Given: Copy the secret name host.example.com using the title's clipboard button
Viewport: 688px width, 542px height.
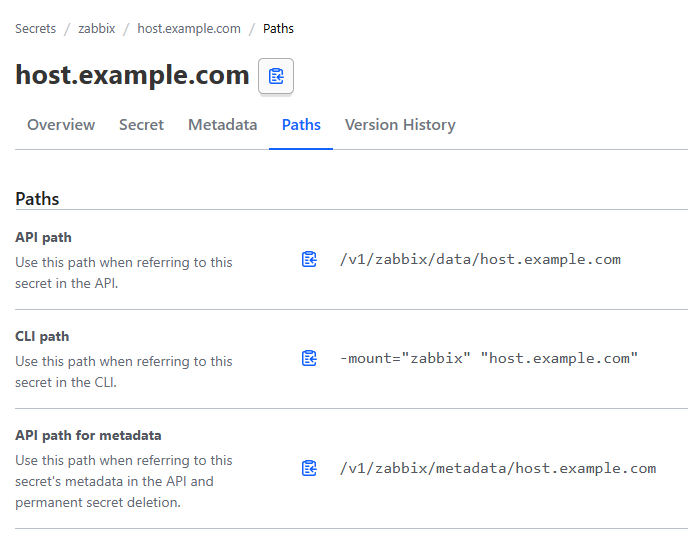Looking at the screenshot, I should click(276, 76).
